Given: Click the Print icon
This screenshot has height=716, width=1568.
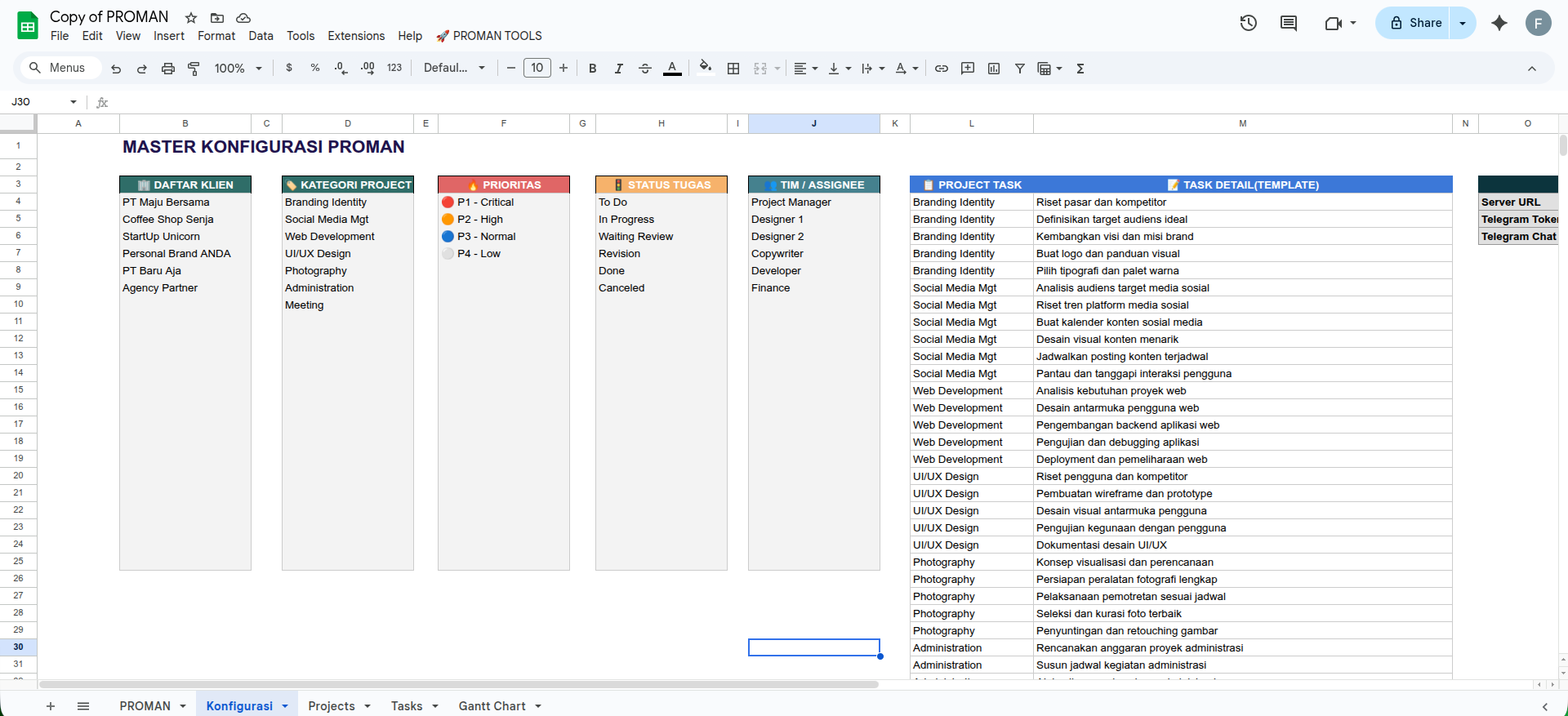Looking at the screenshot, I should (x=167, y=69).
